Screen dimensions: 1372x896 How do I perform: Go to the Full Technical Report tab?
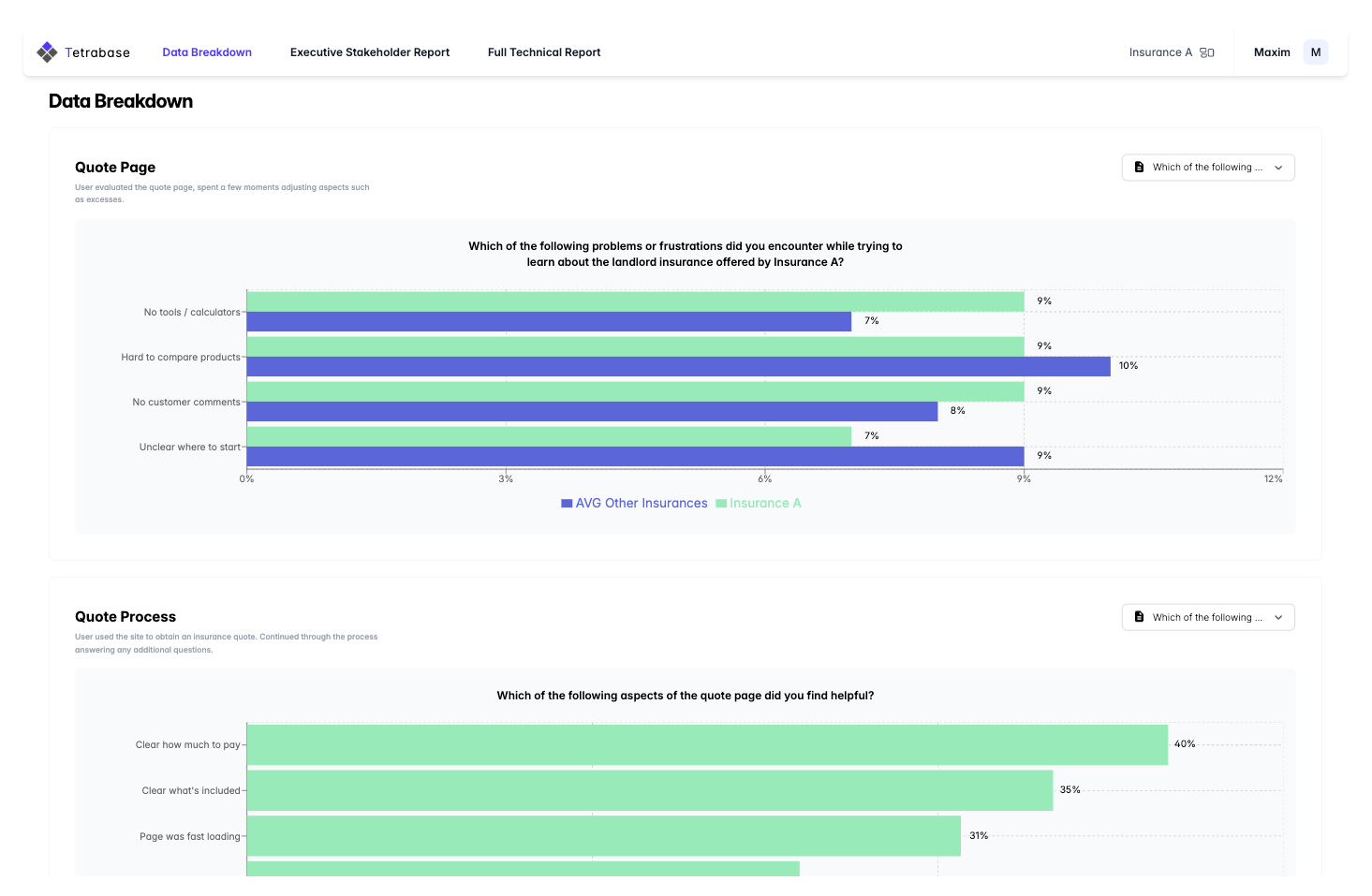(x=544, y=52)
